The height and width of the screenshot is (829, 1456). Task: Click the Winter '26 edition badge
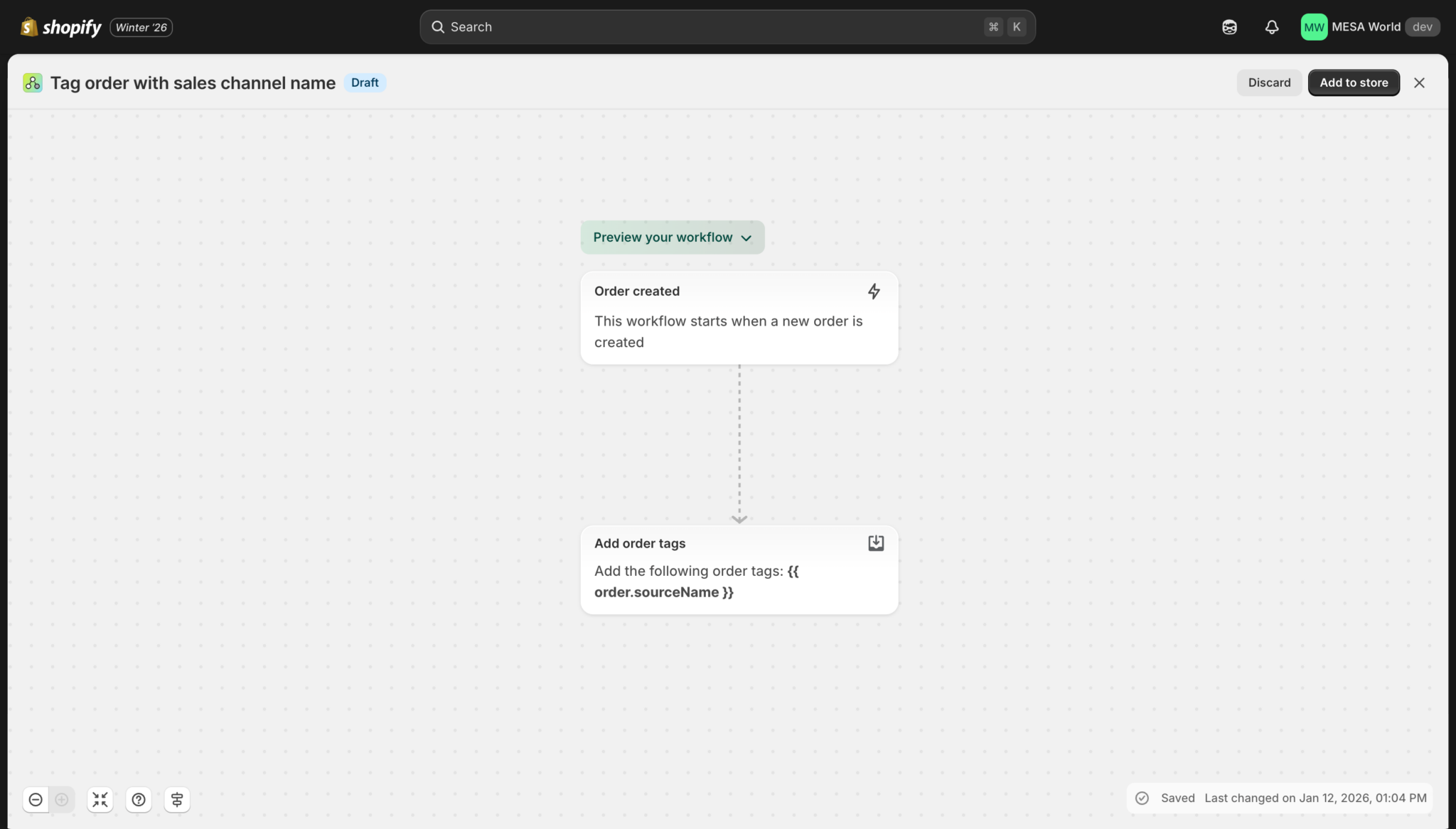click(141, 27)
